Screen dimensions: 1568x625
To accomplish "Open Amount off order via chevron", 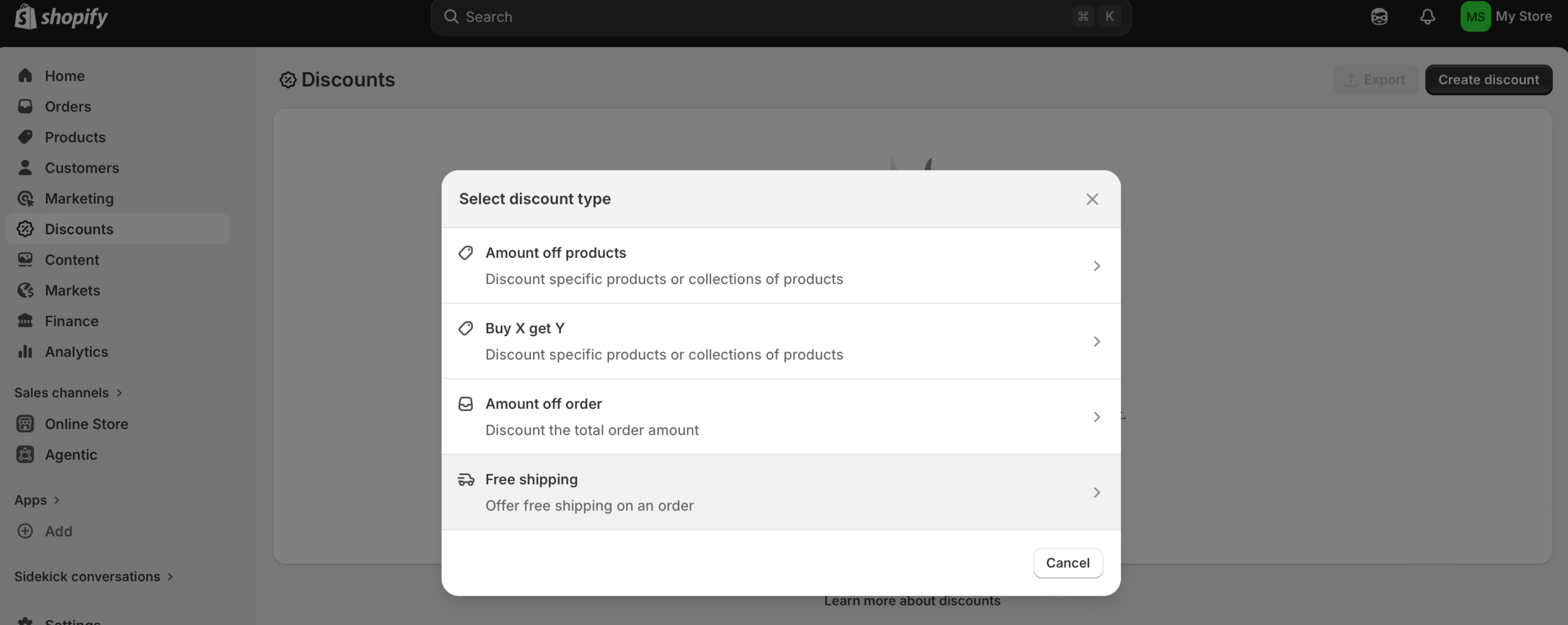I will (x=1097, y=417).
